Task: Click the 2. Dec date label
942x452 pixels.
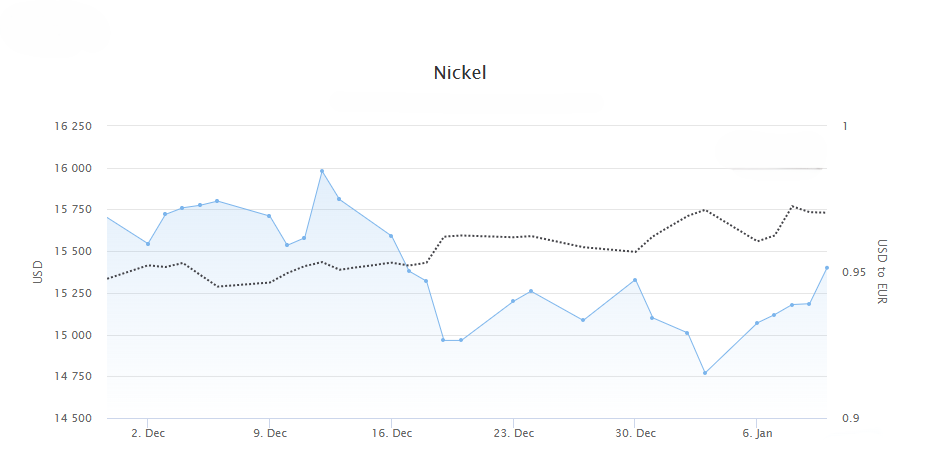Action: coord(148,434)
